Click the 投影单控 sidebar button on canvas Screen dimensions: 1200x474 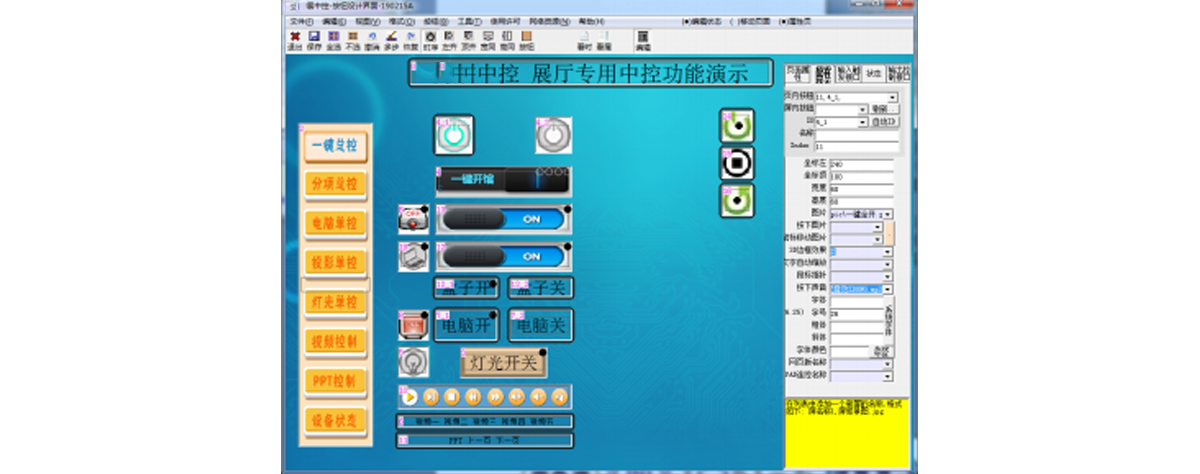(x=336, y=263)
